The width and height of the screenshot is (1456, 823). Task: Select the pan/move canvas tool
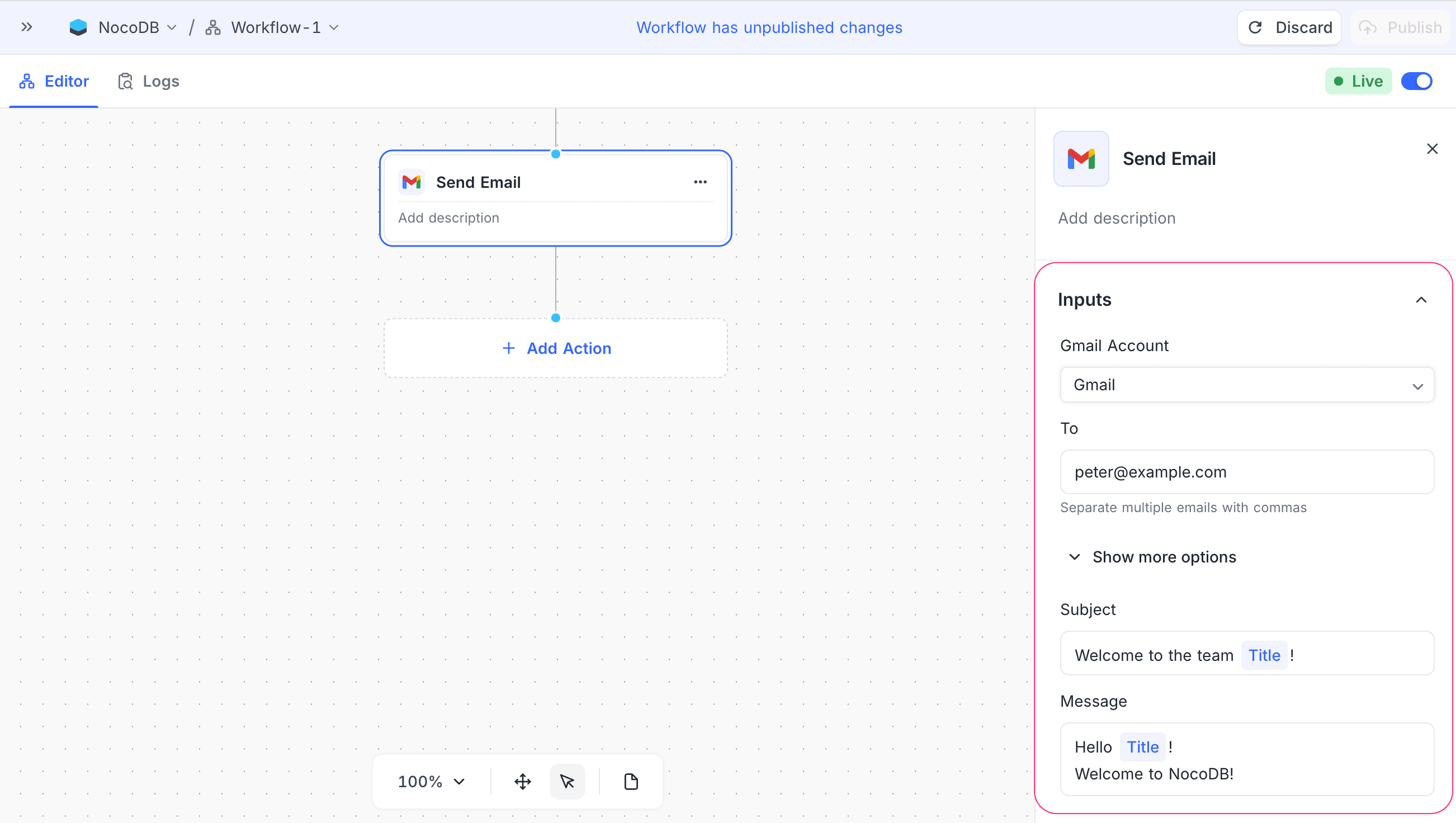click(x=522, y=782)
